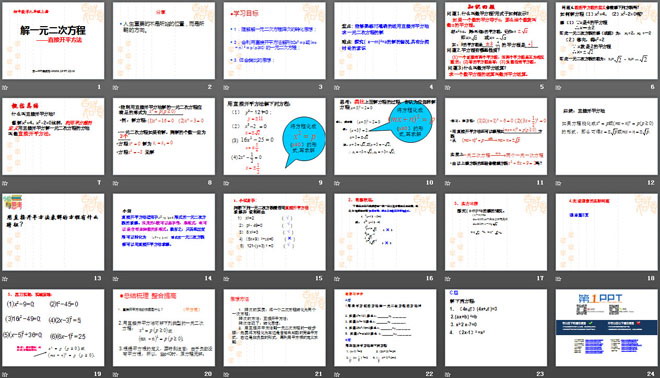
Task: Click slide number 24 label
Action: pos(651,374)
